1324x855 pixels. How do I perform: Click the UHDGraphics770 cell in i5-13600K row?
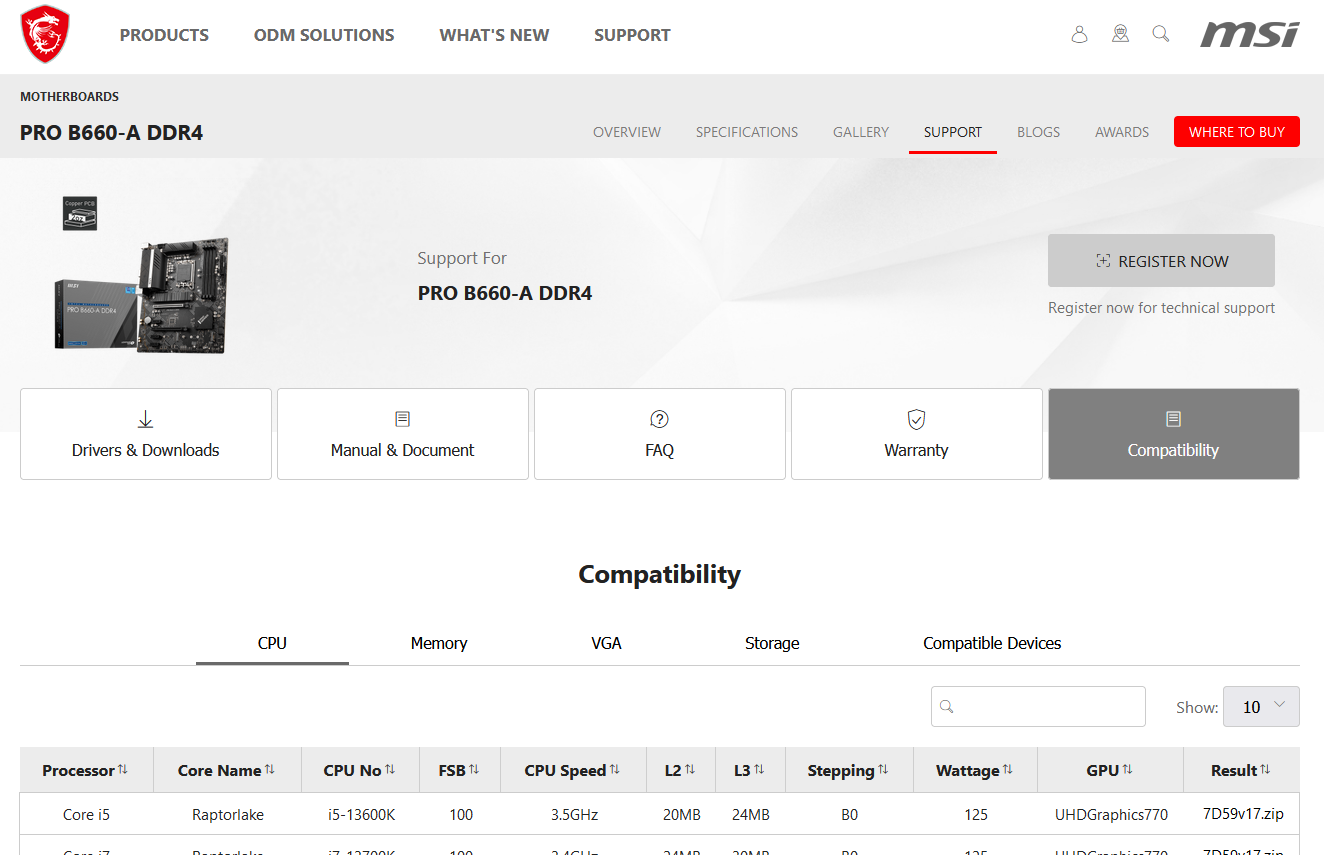point(1111,814)
